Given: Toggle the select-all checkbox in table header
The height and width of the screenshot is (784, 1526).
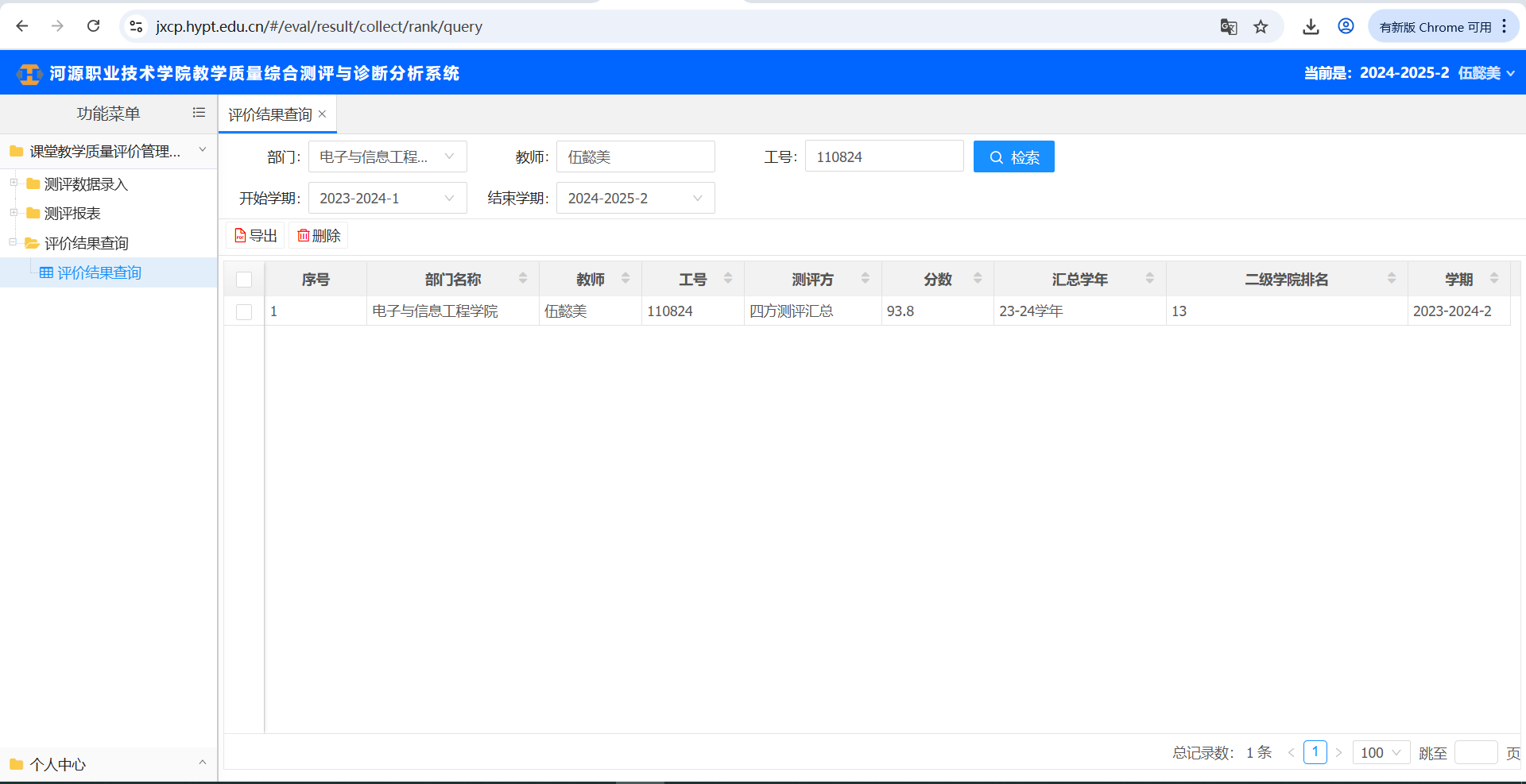Looking at the screenshot, I should point(244,280).
